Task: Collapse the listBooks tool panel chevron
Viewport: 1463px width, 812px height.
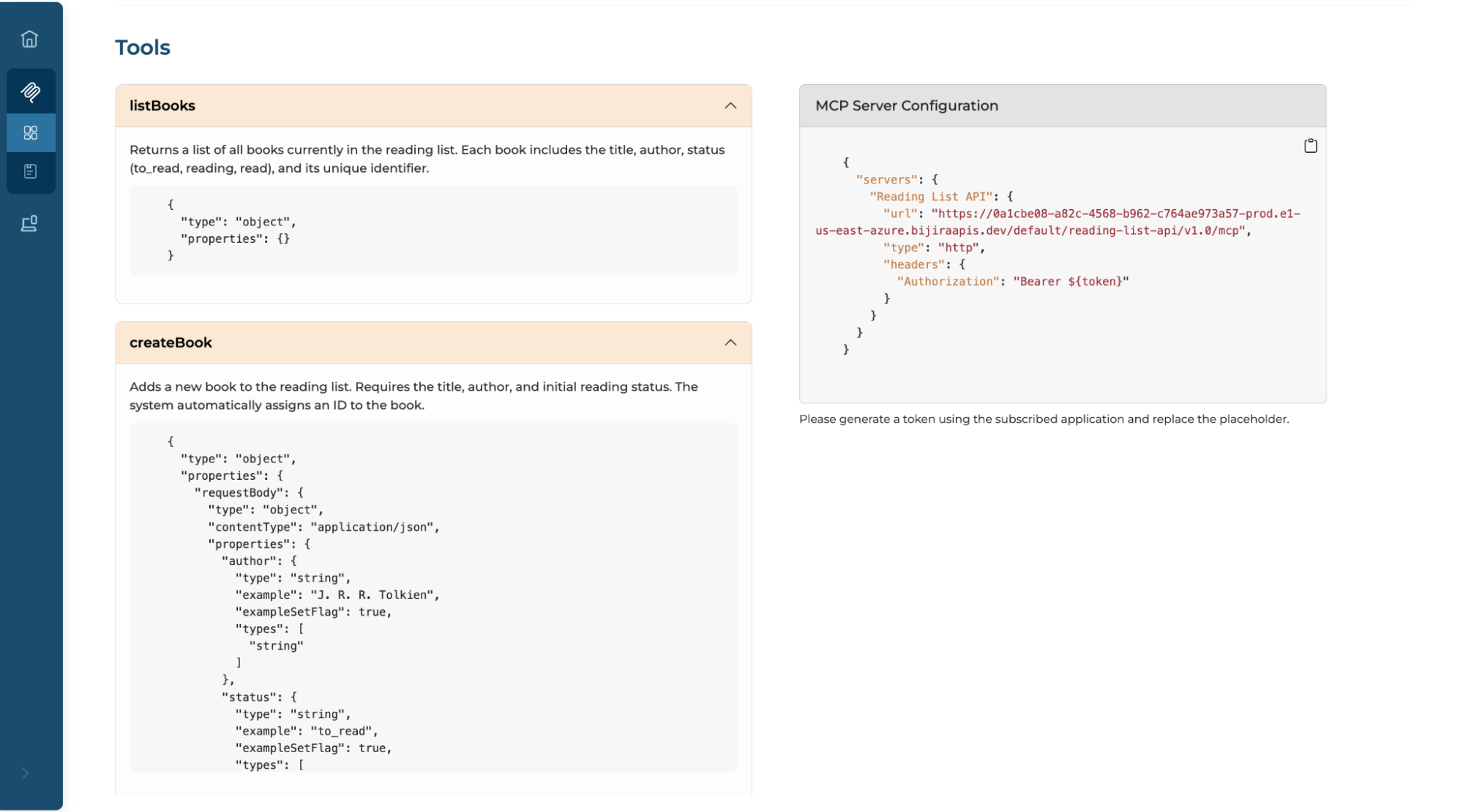Action: tap(730, 106)
